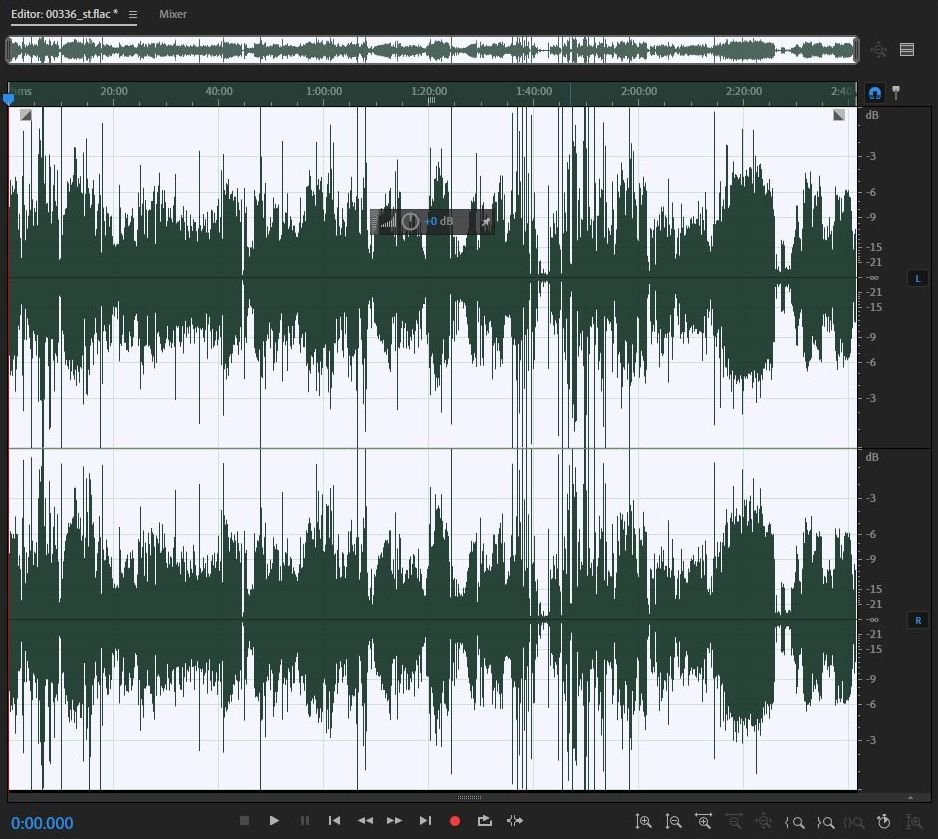Open the Editor panel menu icon
This screenshot has width=938, height=839.
(x=133, y=15)
